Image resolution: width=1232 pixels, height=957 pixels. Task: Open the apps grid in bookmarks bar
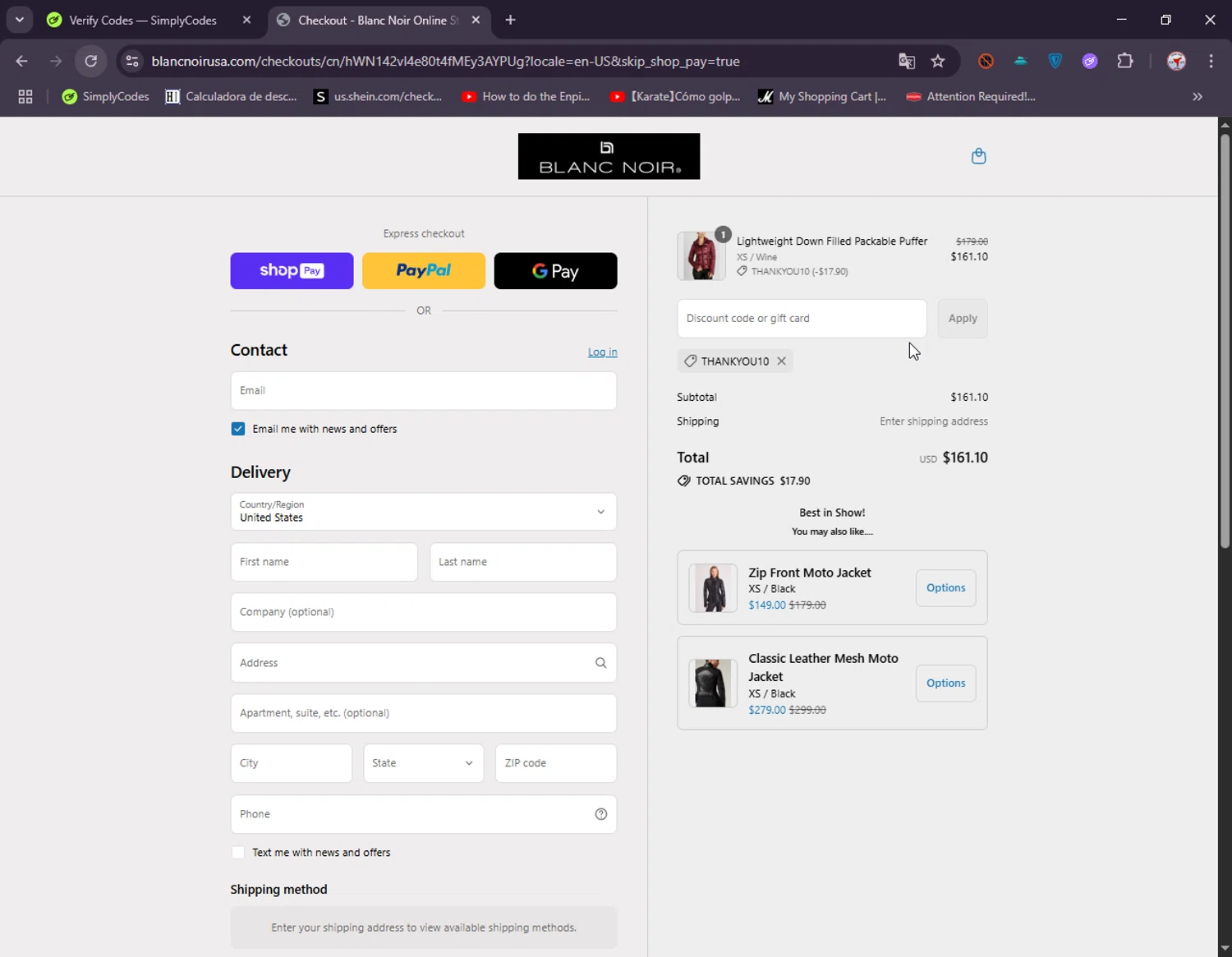click(x=25, y=96)
